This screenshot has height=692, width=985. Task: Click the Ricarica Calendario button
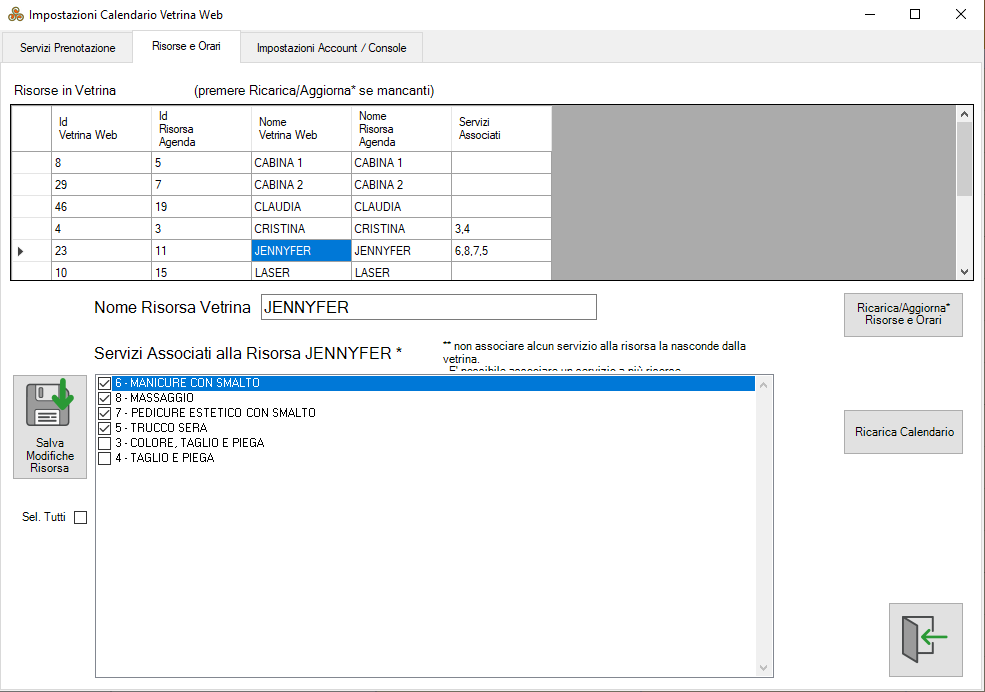(903, 432)
